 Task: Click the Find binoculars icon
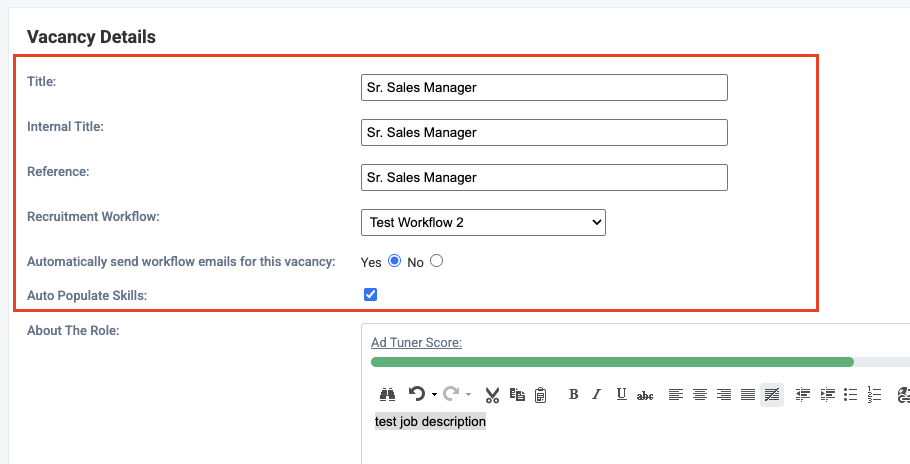coord(389,394)
